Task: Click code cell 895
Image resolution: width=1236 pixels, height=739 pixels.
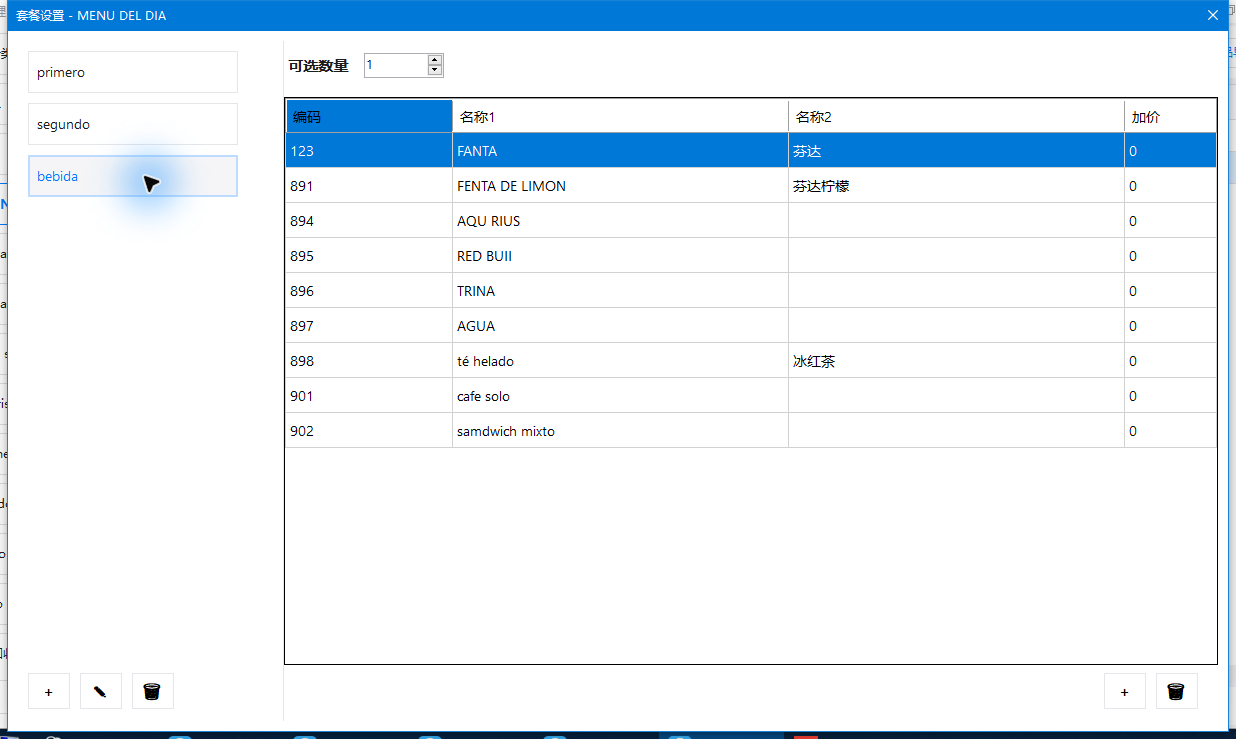Action: [x=369, y=256]
